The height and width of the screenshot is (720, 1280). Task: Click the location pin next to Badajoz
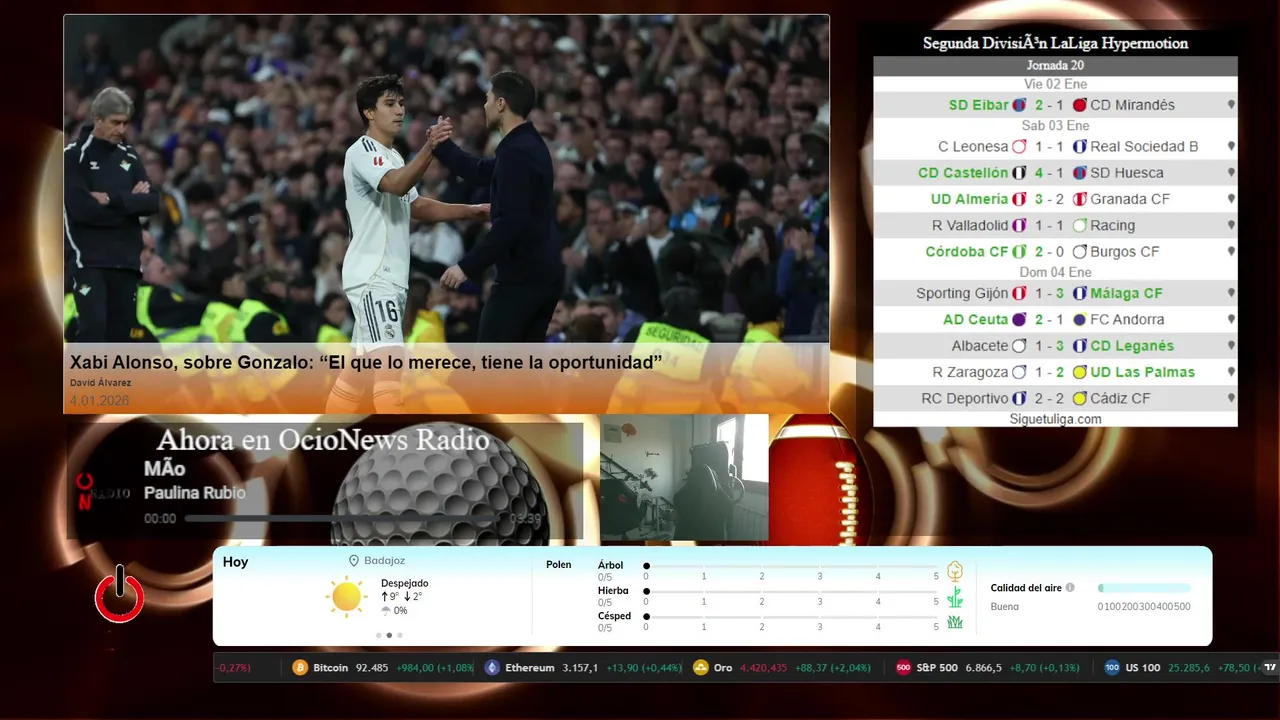tap(354, 561)
